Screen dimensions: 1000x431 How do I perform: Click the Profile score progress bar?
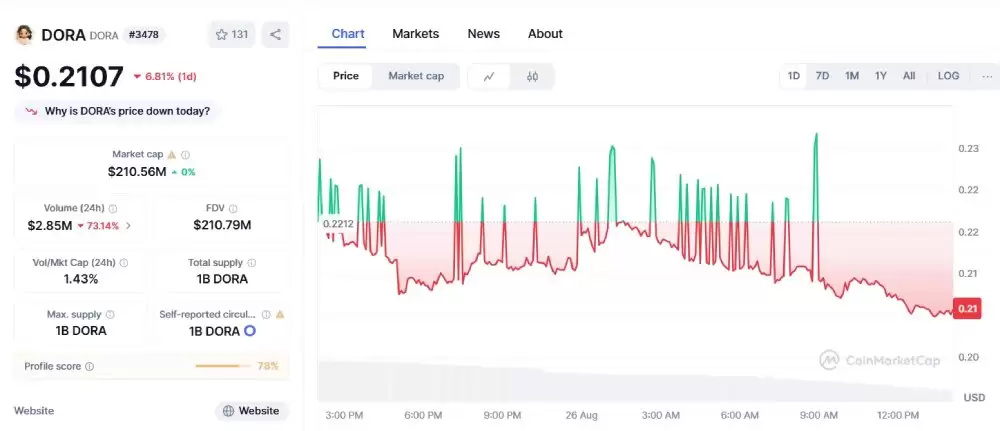tap(223, 366)
